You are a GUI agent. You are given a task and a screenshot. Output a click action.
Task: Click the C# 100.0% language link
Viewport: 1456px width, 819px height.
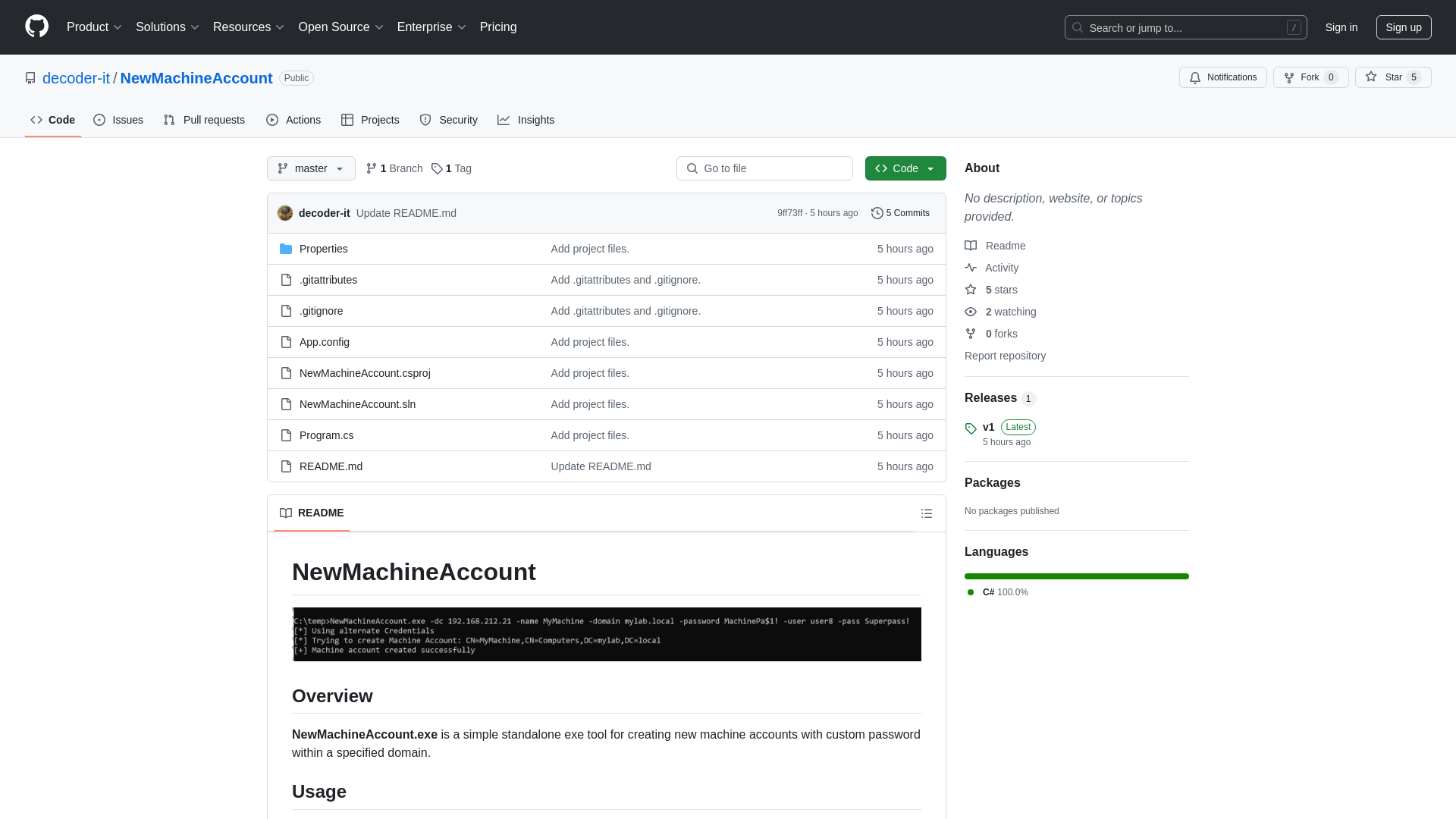click(998, 592)
